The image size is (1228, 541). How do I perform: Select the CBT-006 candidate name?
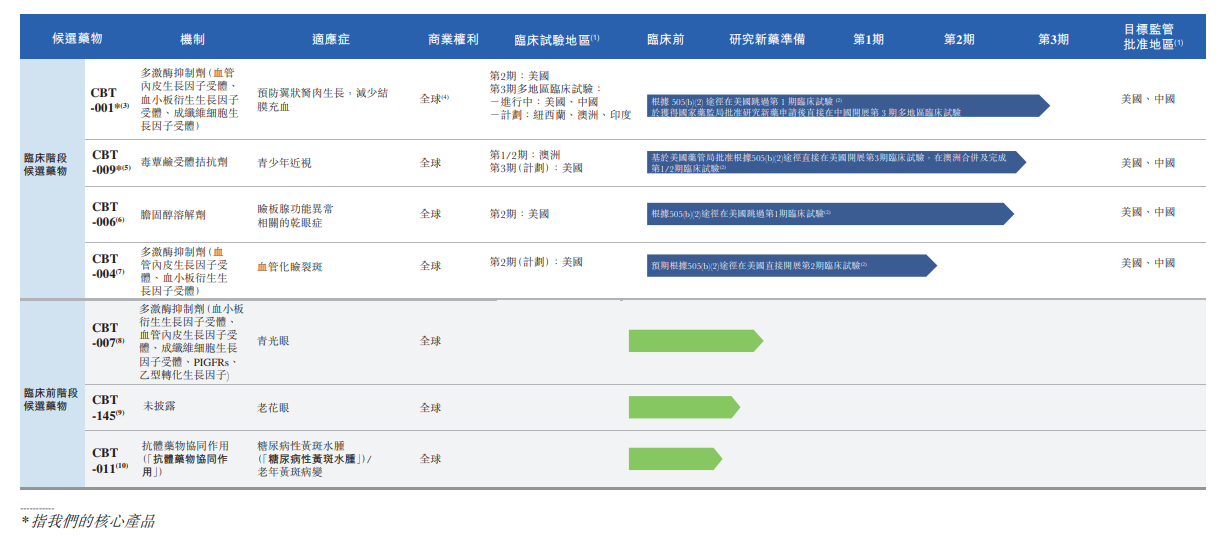point(108,213)
